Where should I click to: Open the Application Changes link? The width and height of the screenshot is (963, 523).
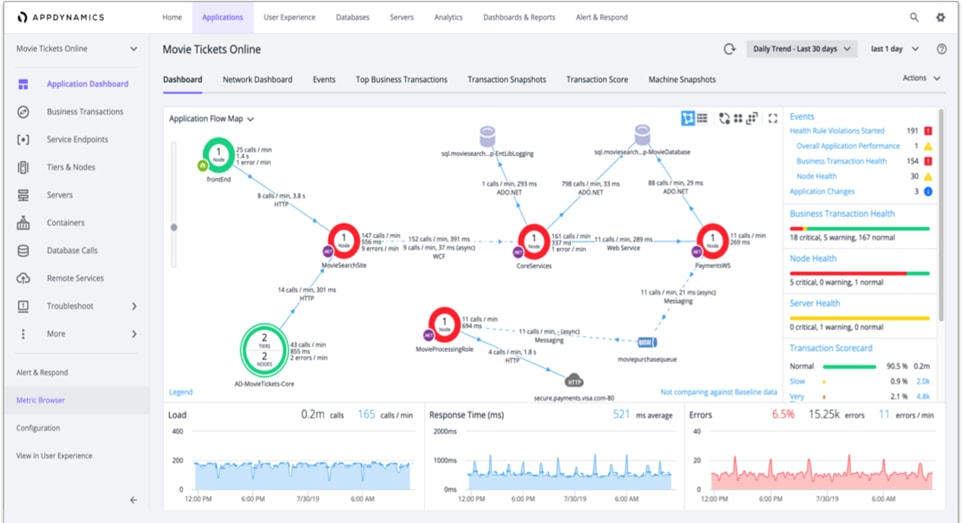tap(822, 192)
